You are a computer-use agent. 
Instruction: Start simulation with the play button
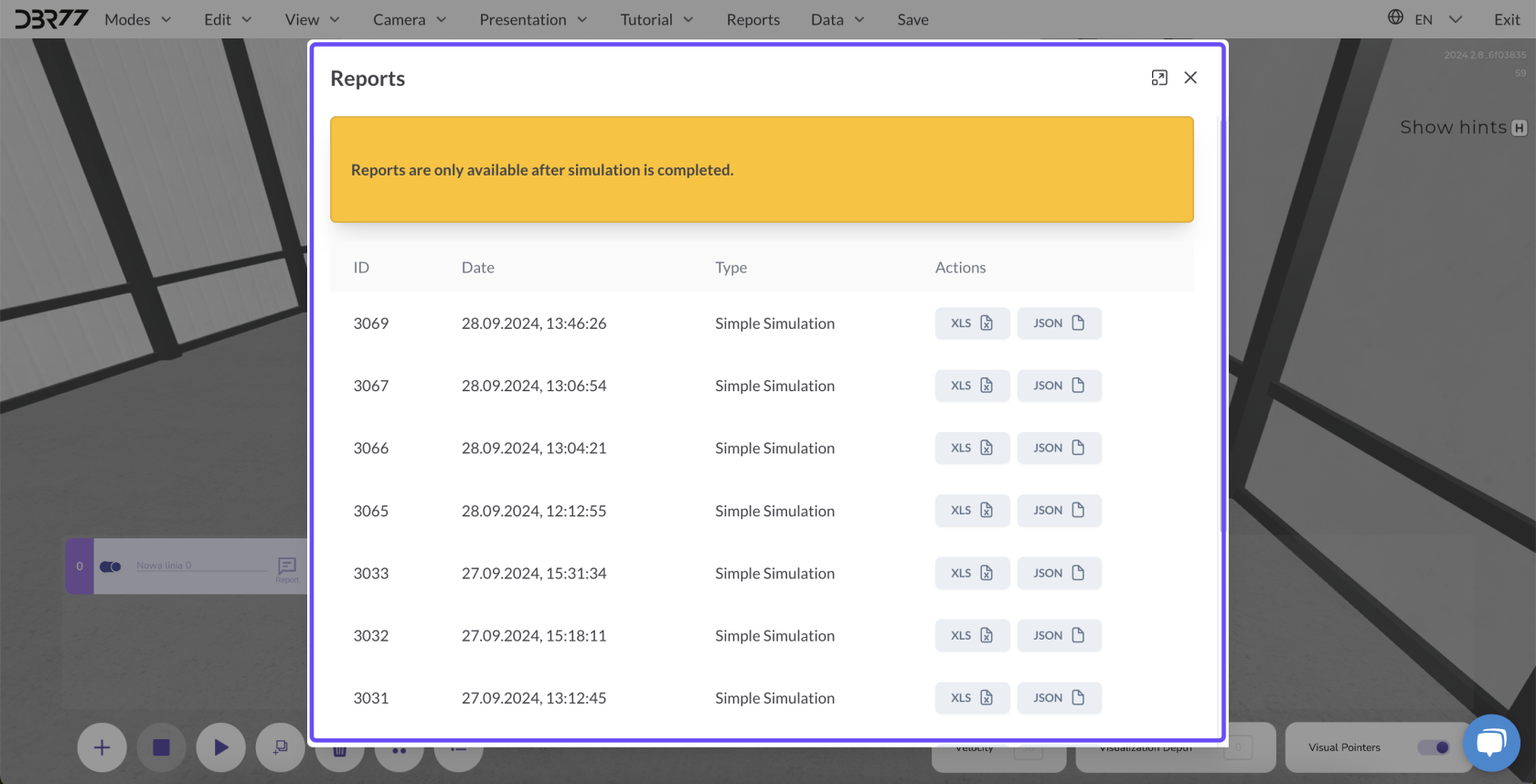[x=221, y=747]
